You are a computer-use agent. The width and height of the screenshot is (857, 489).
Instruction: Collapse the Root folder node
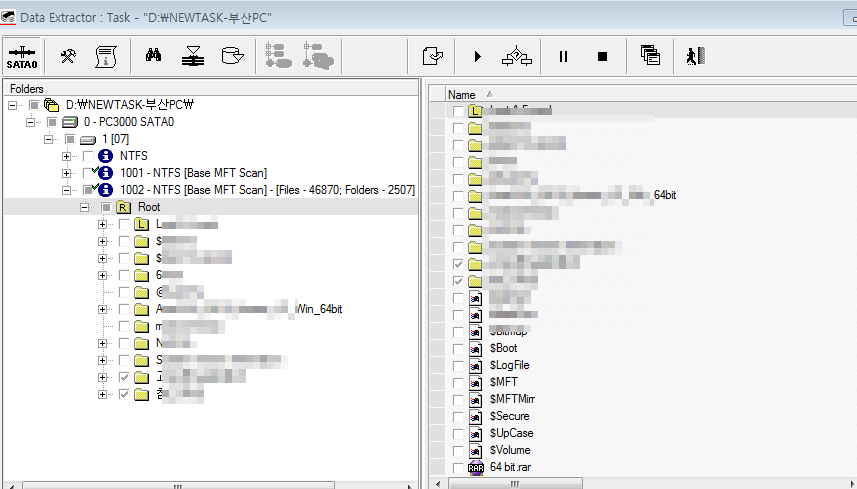84,207
